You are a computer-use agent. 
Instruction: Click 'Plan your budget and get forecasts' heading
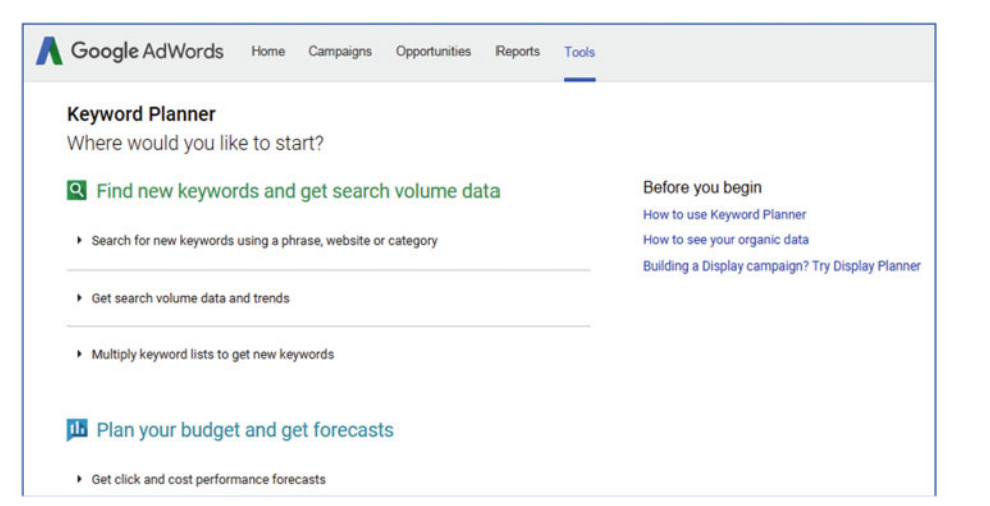pos(245,430)
